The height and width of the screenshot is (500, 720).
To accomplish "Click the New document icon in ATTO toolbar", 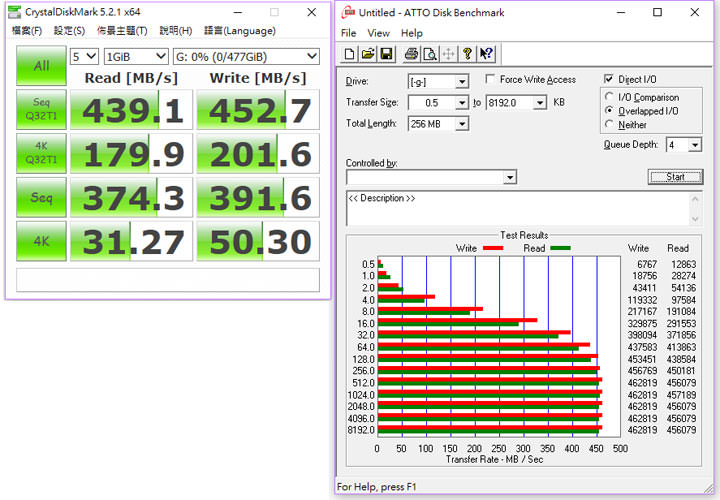I will (349, 54).
